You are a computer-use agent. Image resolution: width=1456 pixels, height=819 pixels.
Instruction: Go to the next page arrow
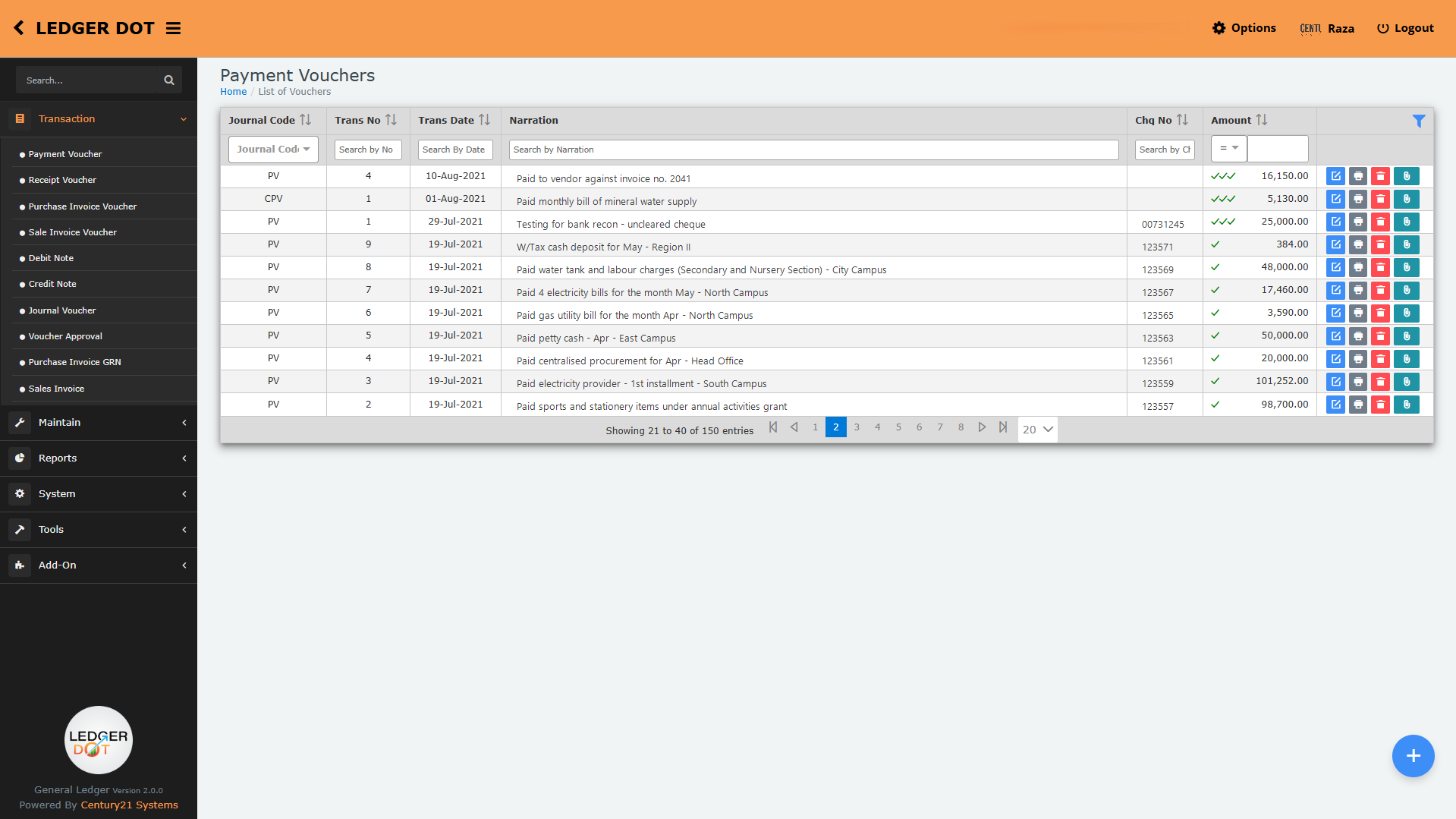[x=982, y=427]
